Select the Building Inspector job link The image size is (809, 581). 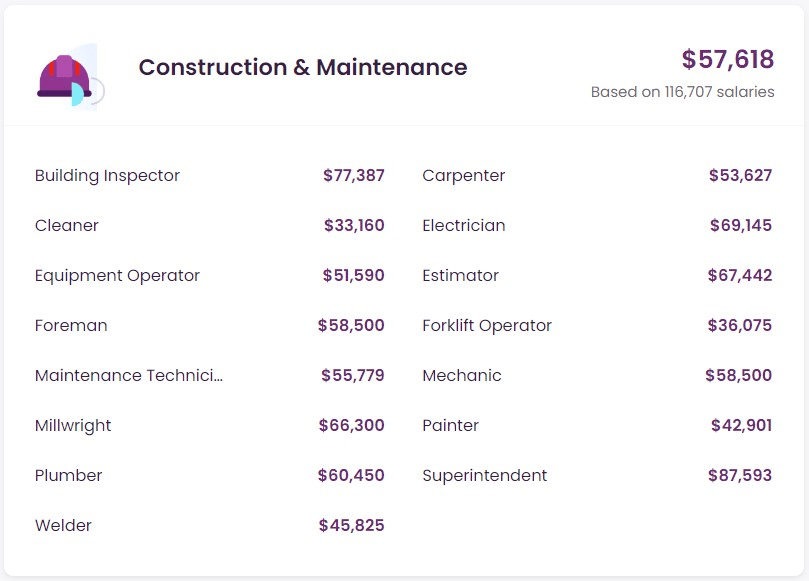click(x=107, y=176)
